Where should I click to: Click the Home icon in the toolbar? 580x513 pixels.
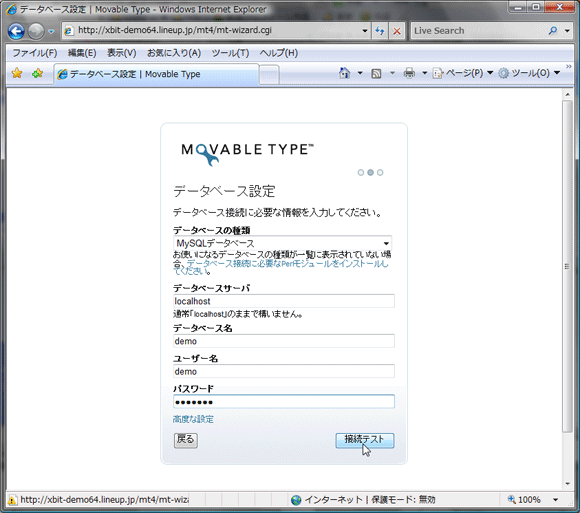click(x=344, y=73)
